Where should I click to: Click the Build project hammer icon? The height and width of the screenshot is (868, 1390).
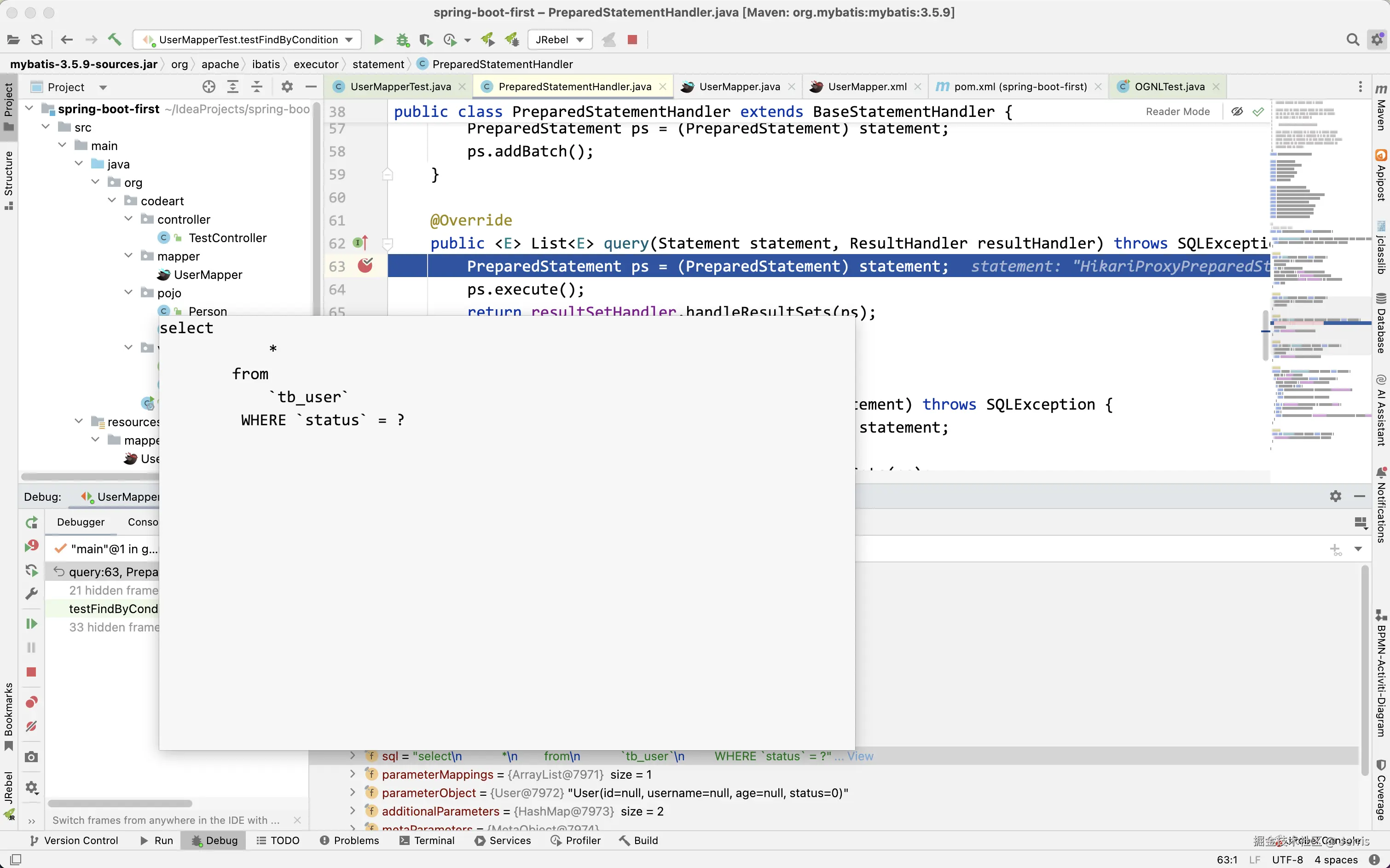[x=114, y=40]
